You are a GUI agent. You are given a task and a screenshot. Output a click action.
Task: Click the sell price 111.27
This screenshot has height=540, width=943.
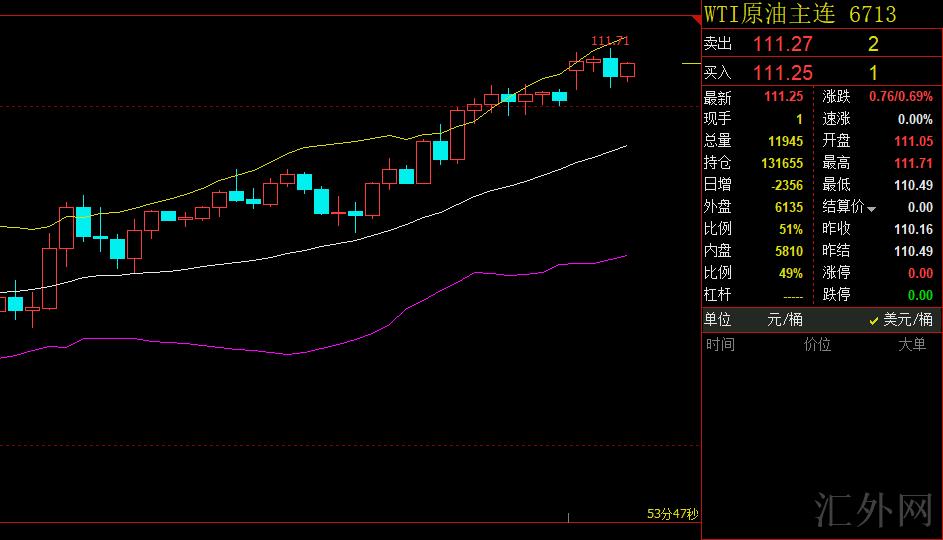coord(782,44)
